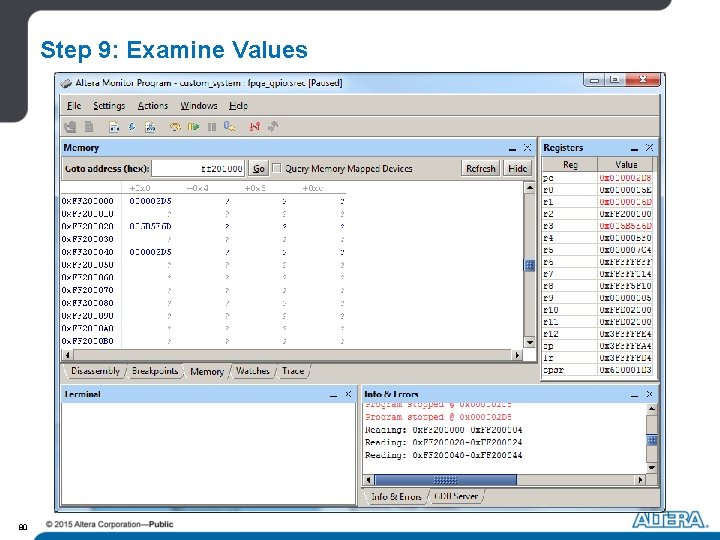Click Memory panel scroll down arrow

click(529, 343)
